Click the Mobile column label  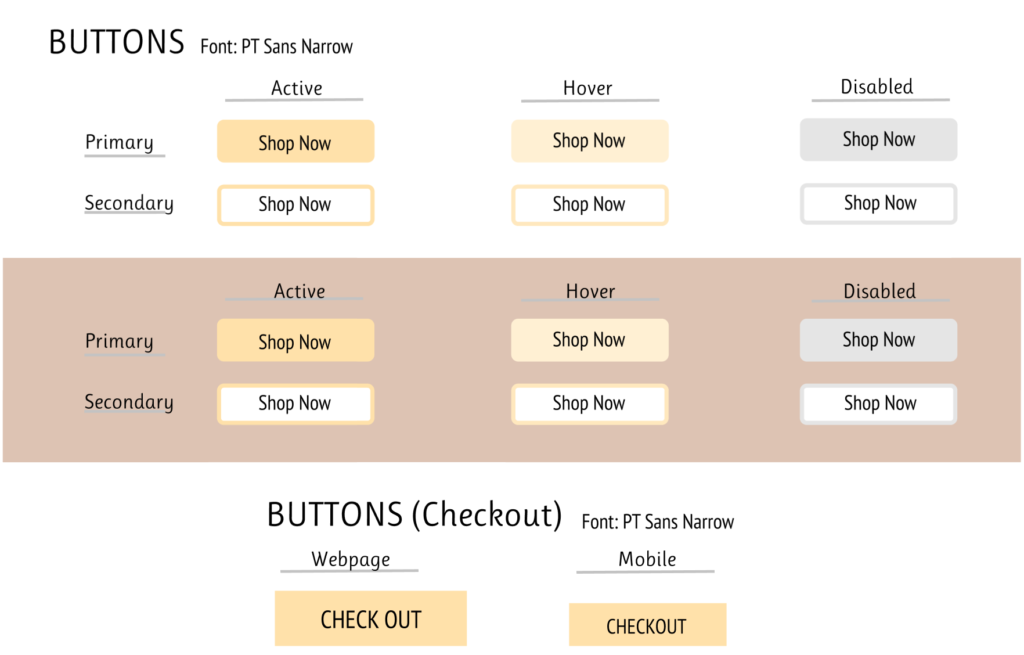647,559
